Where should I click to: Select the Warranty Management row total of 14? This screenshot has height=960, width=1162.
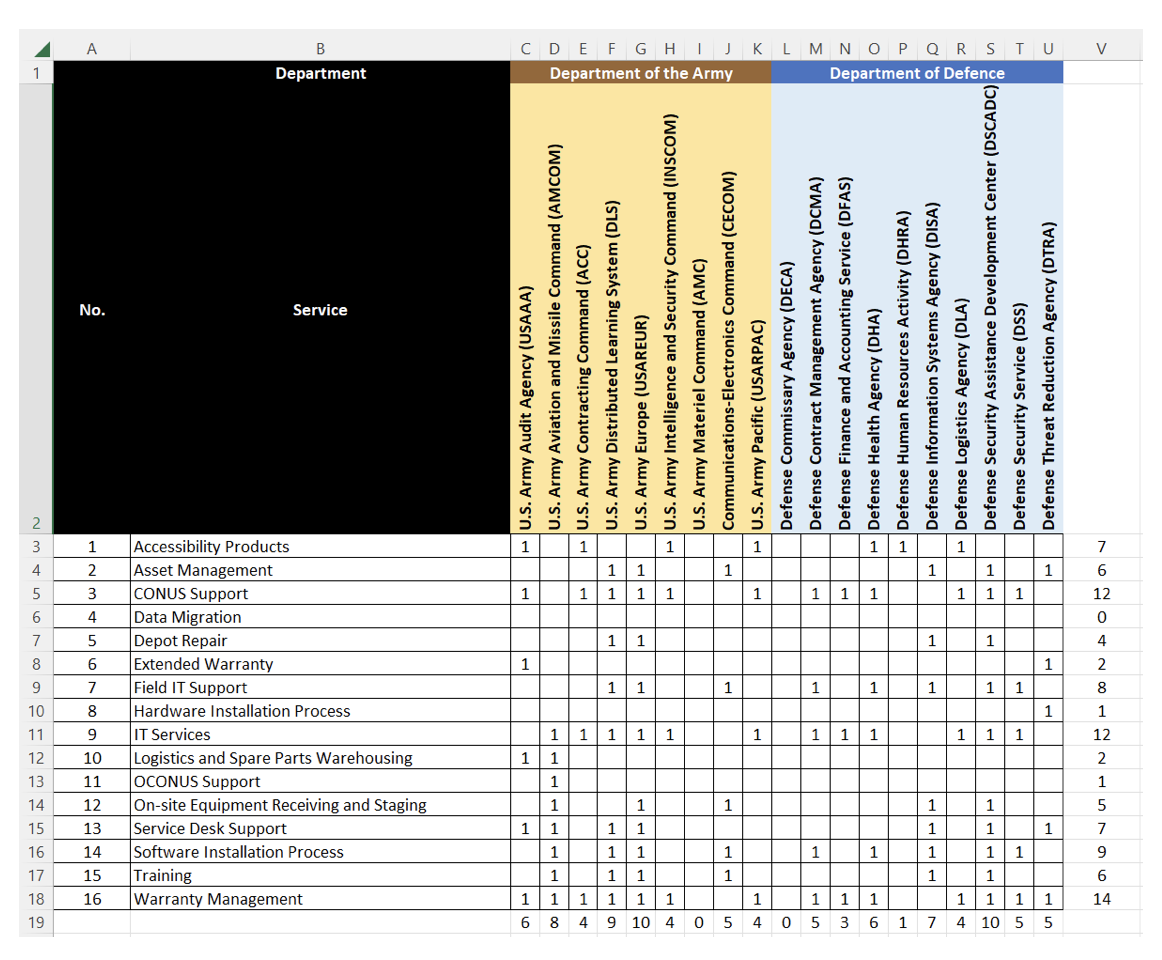(1102, 899)
